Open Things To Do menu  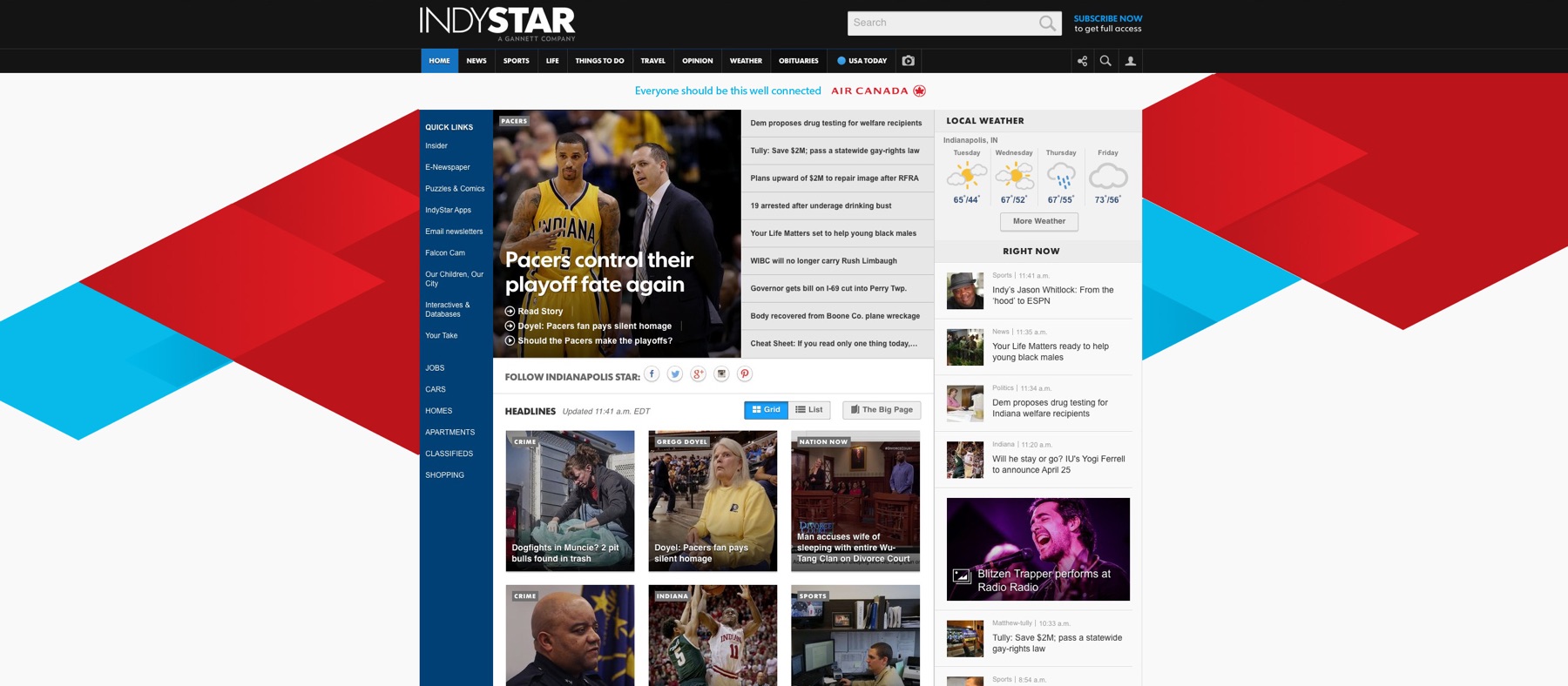pos(600,61)
